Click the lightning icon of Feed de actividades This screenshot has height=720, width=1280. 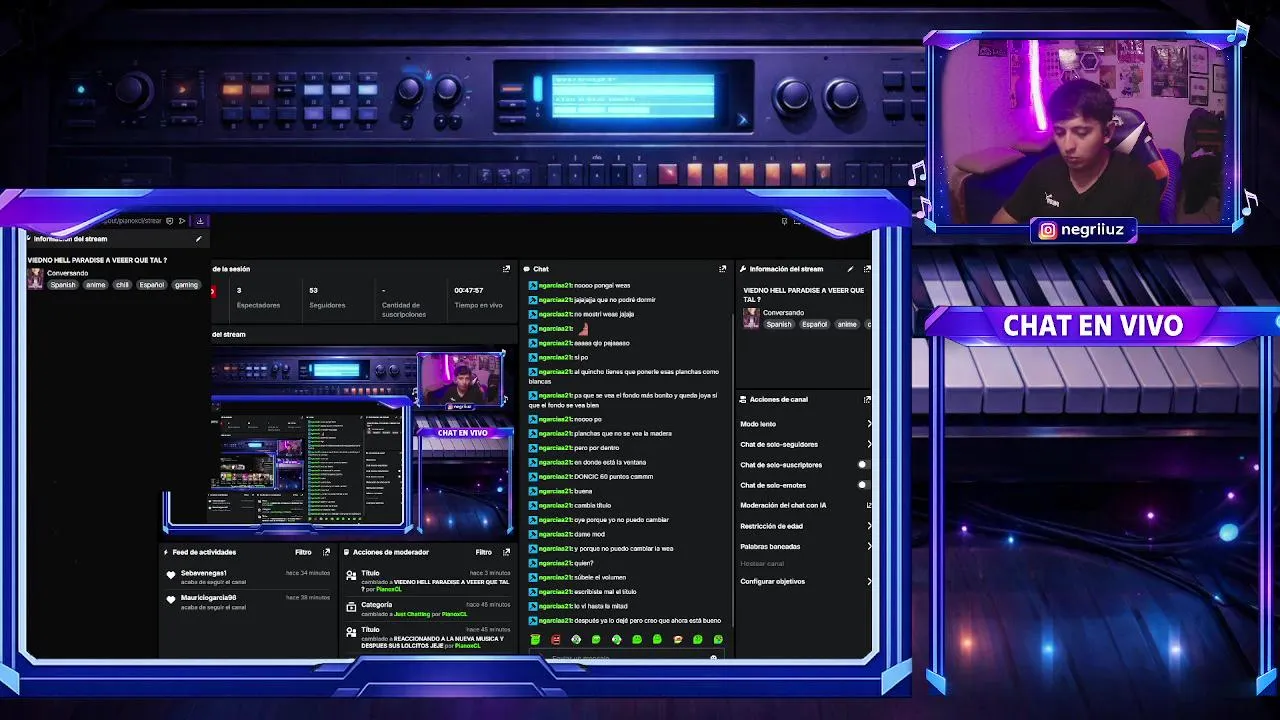pos(166,552)
